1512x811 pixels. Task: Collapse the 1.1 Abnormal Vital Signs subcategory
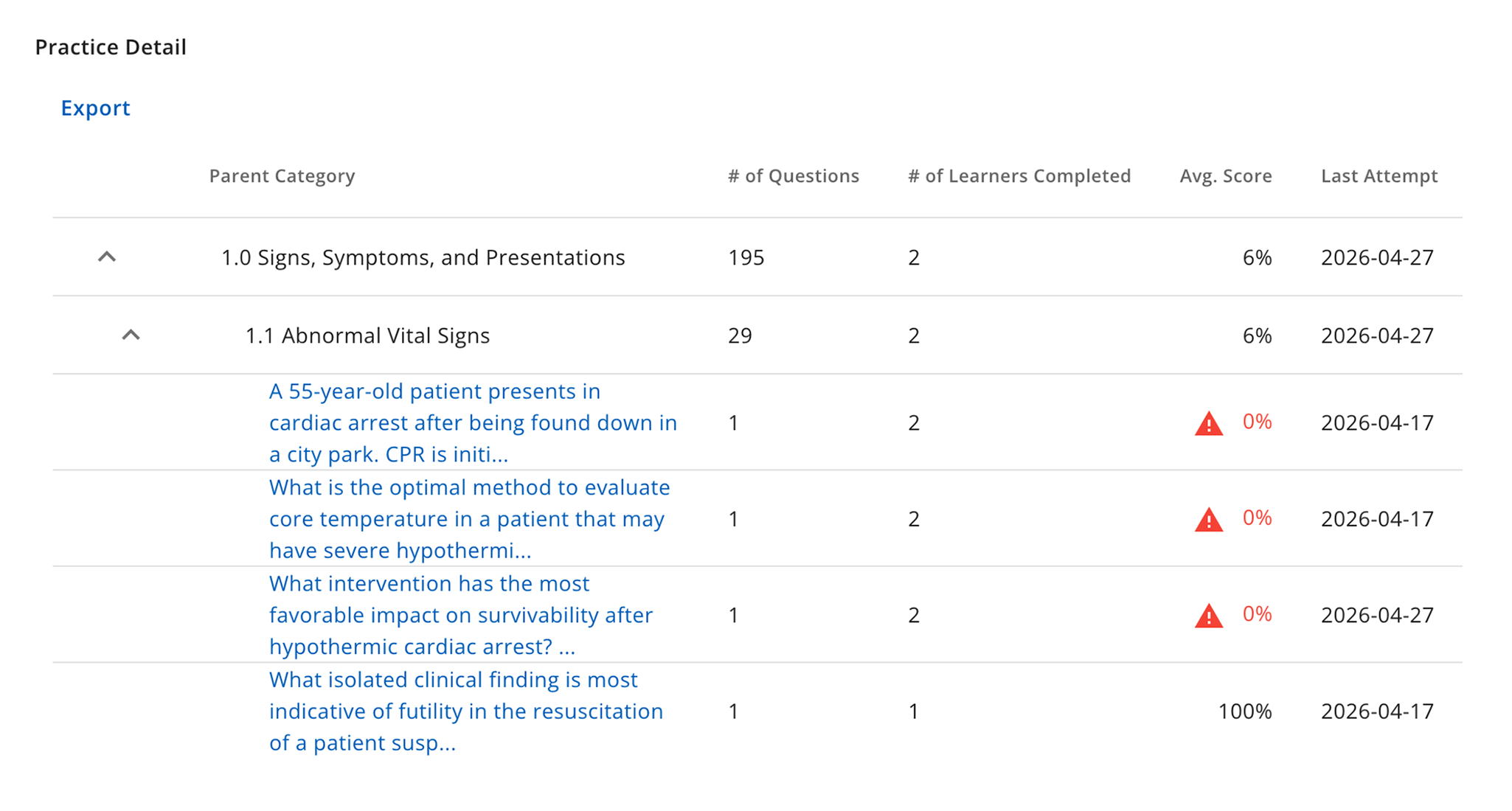coord(131,334)
